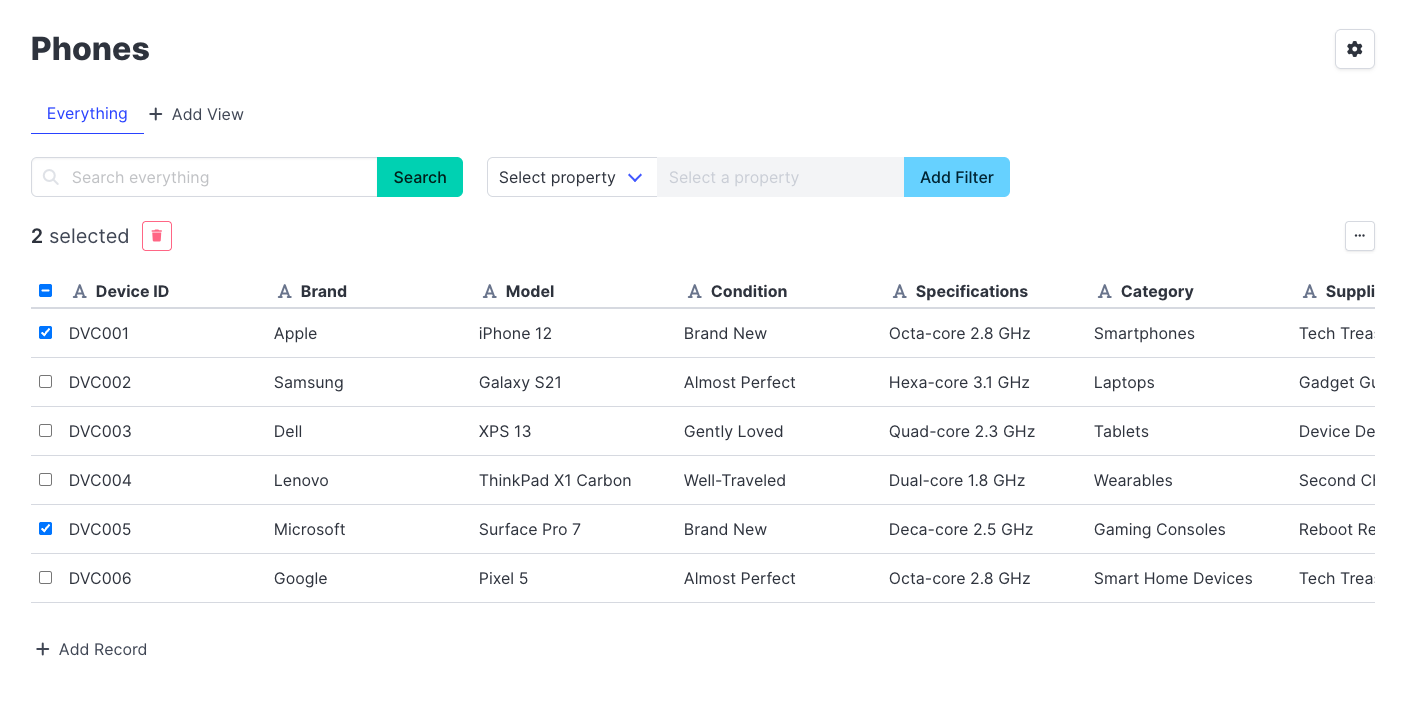Click the plus icon next to Add Record

coord(42,649)
